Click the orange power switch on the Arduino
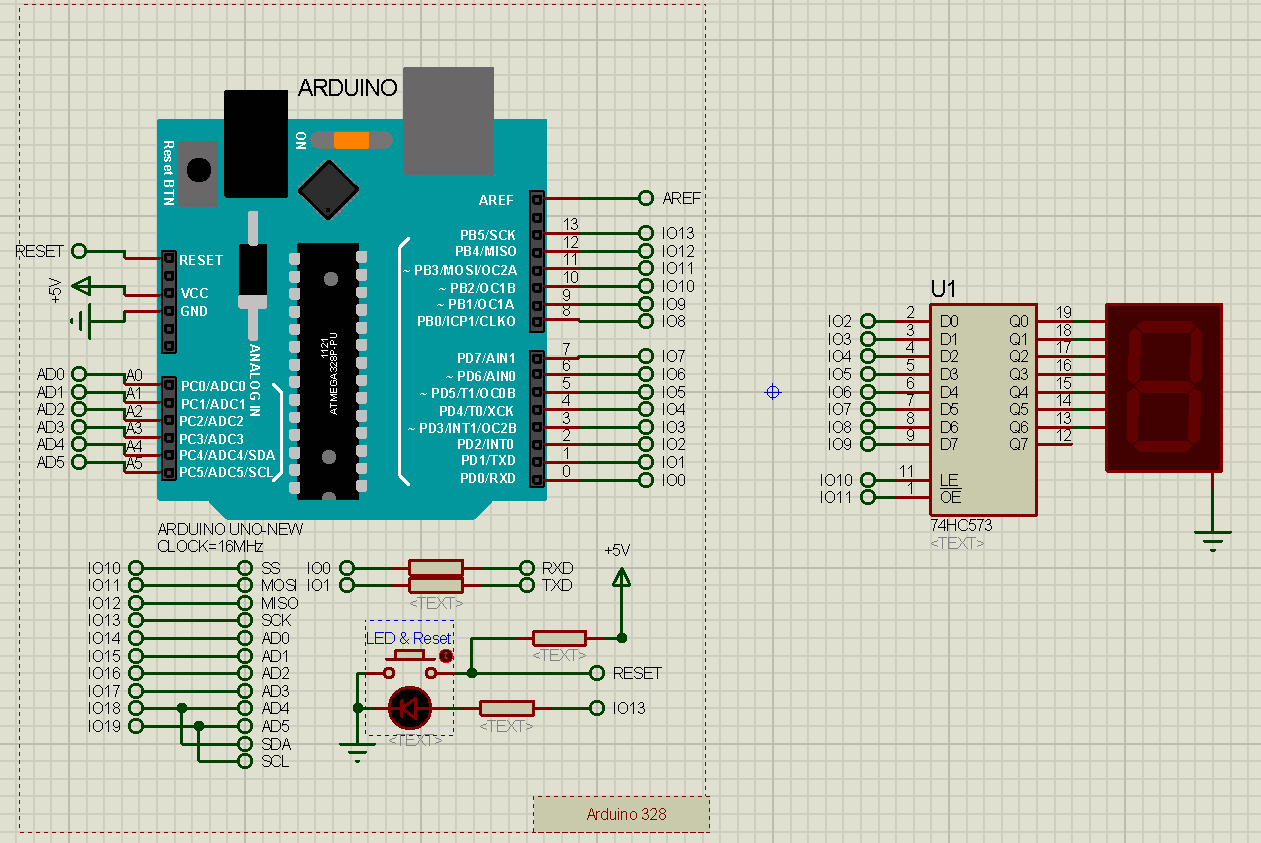This screenshot has height=843, width=1261. click(352, 140)
